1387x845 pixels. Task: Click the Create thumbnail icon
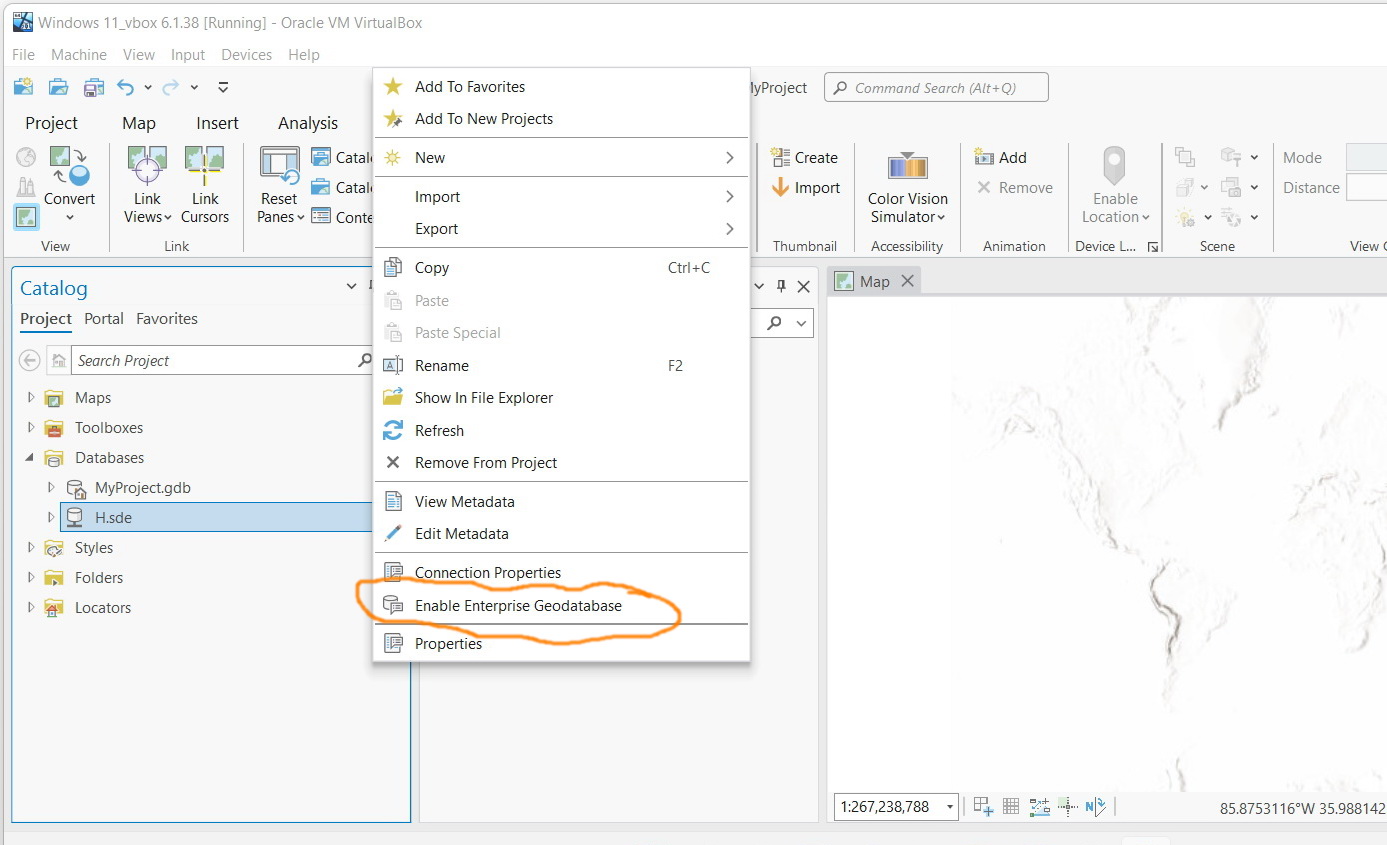point(781,157)
